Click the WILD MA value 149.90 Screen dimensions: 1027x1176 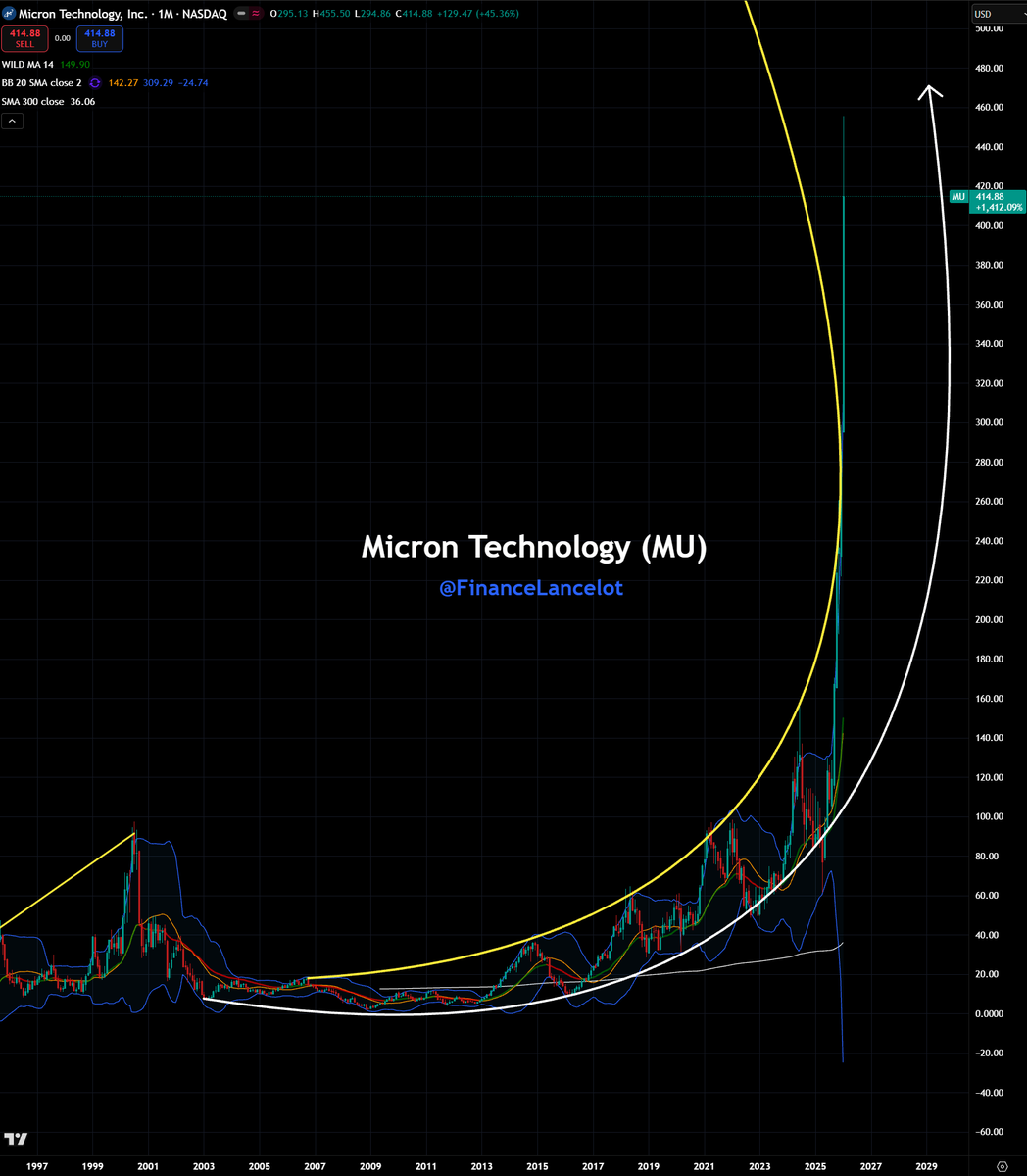tap(74, 64)
